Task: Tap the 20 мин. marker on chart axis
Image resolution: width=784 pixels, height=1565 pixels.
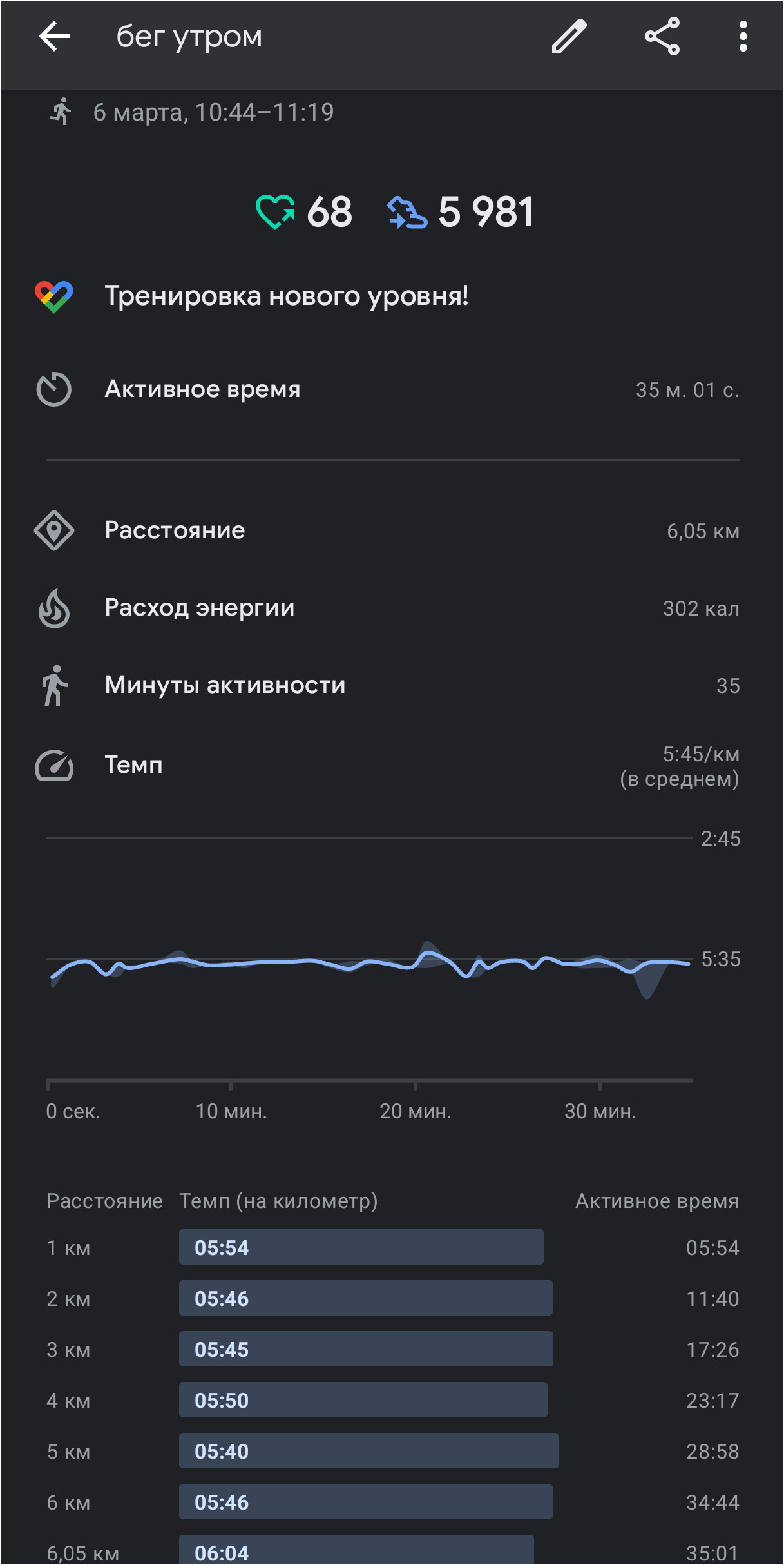Action: click(416, 1111)
